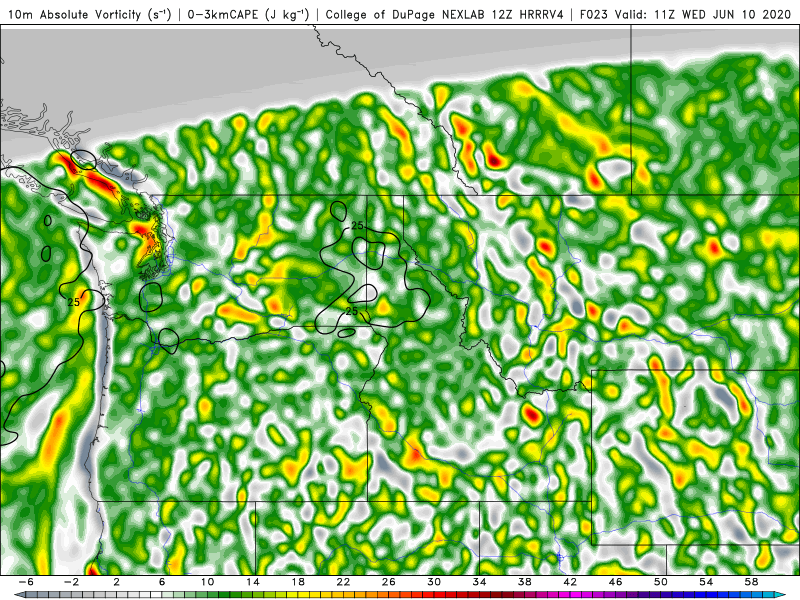Click the '10m Absolute Vorticity' title text

point(74,14)
